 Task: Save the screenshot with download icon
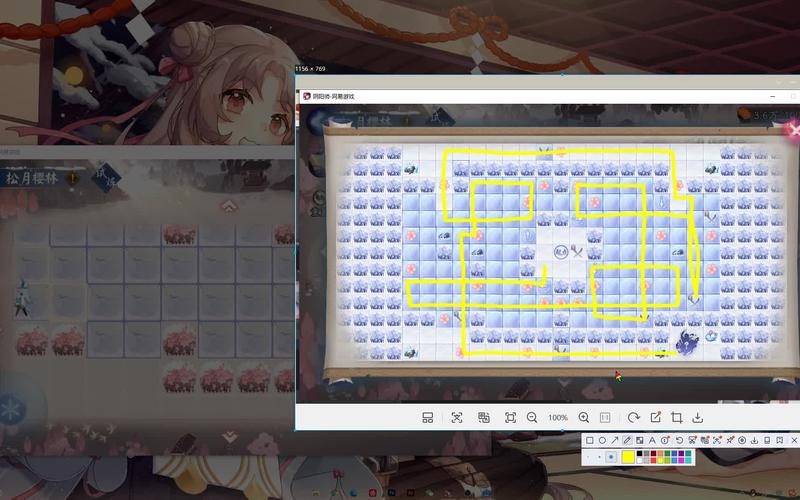click(754, 440)
